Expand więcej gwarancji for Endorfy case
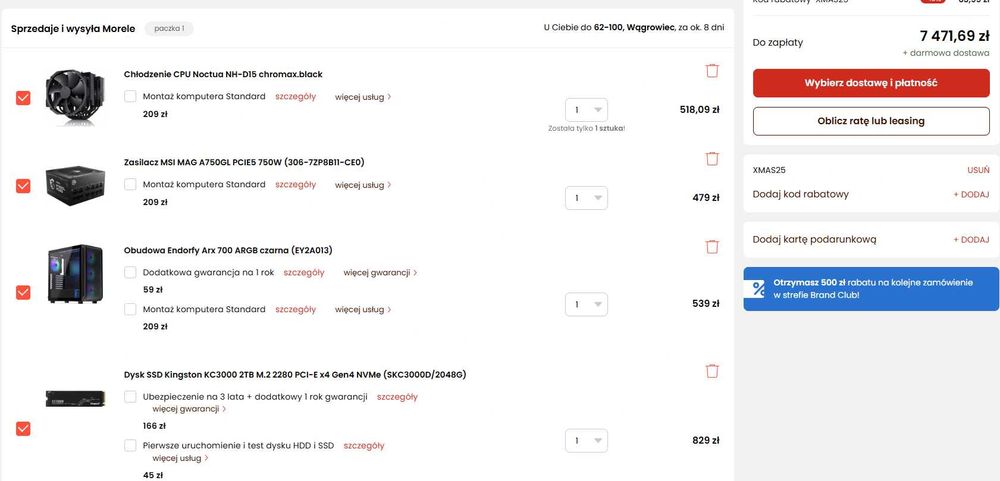 coord(380,272)
